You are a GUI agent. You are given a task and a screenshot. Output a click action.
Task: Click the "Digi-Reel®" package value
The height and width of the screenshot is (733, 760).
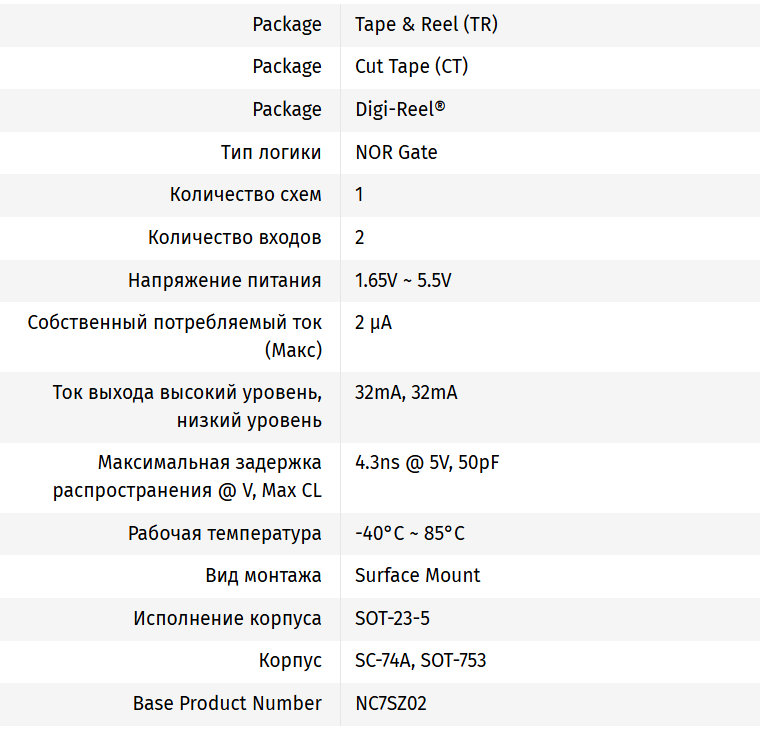400,109
